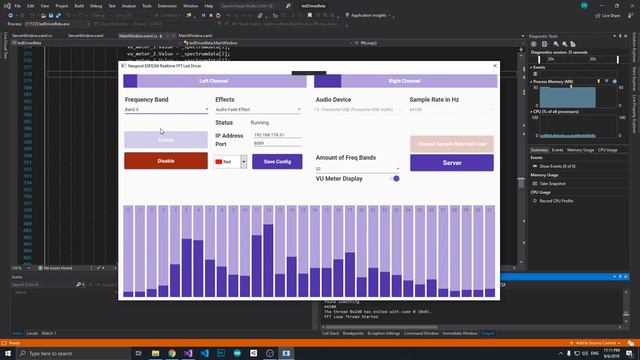Open Chrome from the taskbar
The height and width of the screenshot is (360, 640).
[x=172, y=353]
